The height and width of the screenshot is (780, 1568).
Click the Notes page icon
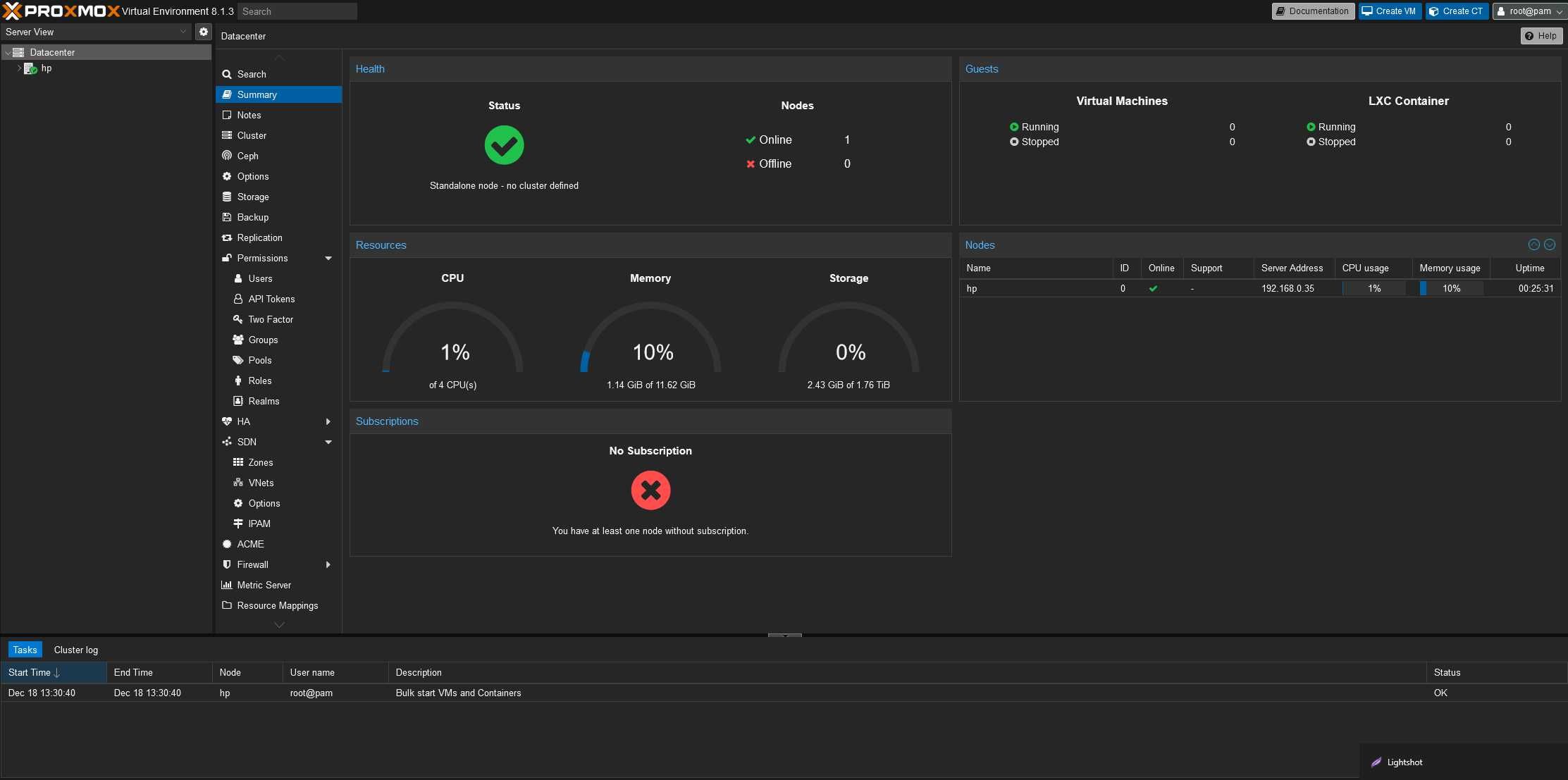coord(227,115)
